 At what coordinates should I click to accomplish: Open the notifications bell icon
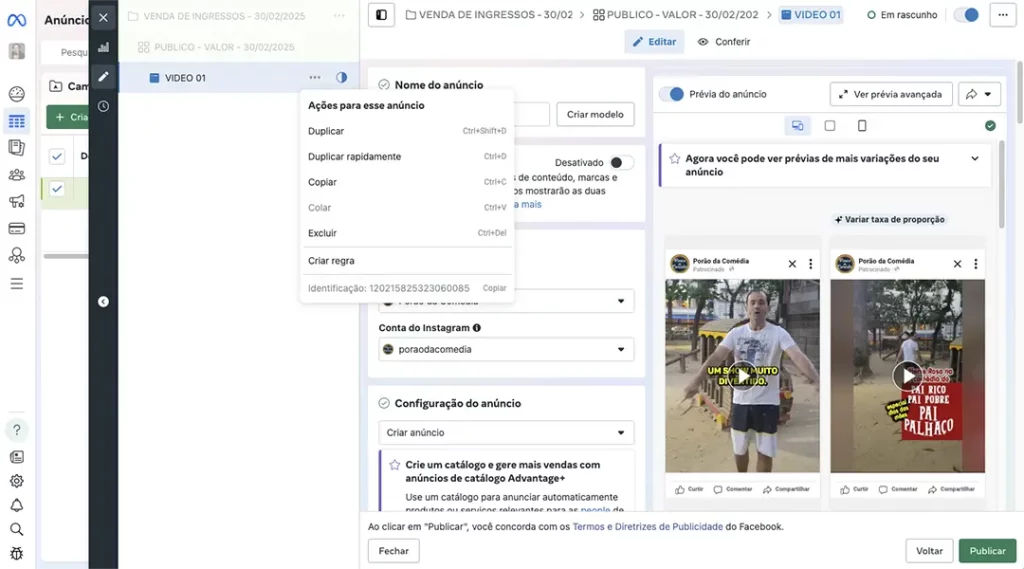coord(16,505)
